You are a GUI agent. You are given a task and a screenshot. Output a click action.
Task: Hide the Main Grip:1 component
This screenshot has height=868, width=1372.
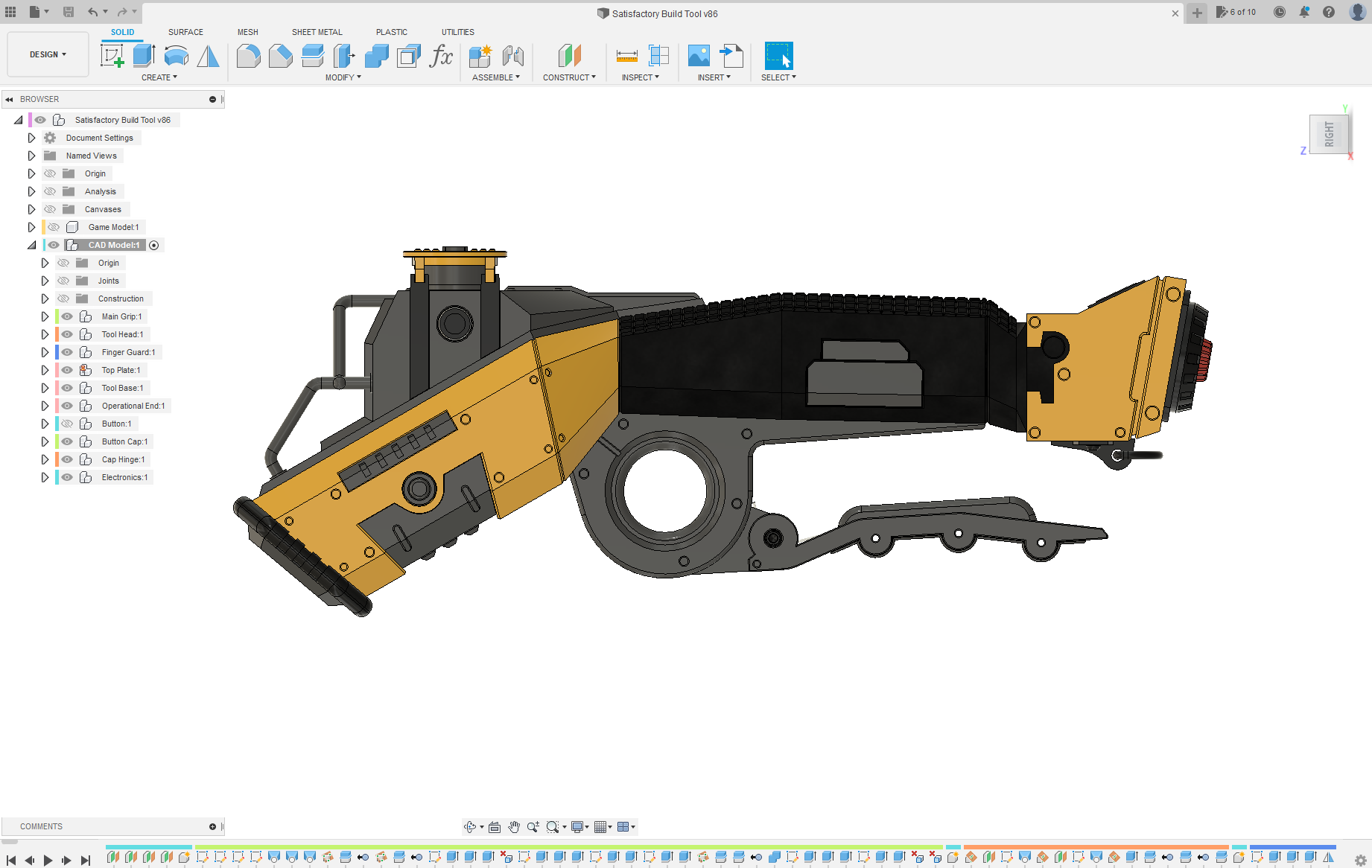pyautogui.click(x=67, y=316)
